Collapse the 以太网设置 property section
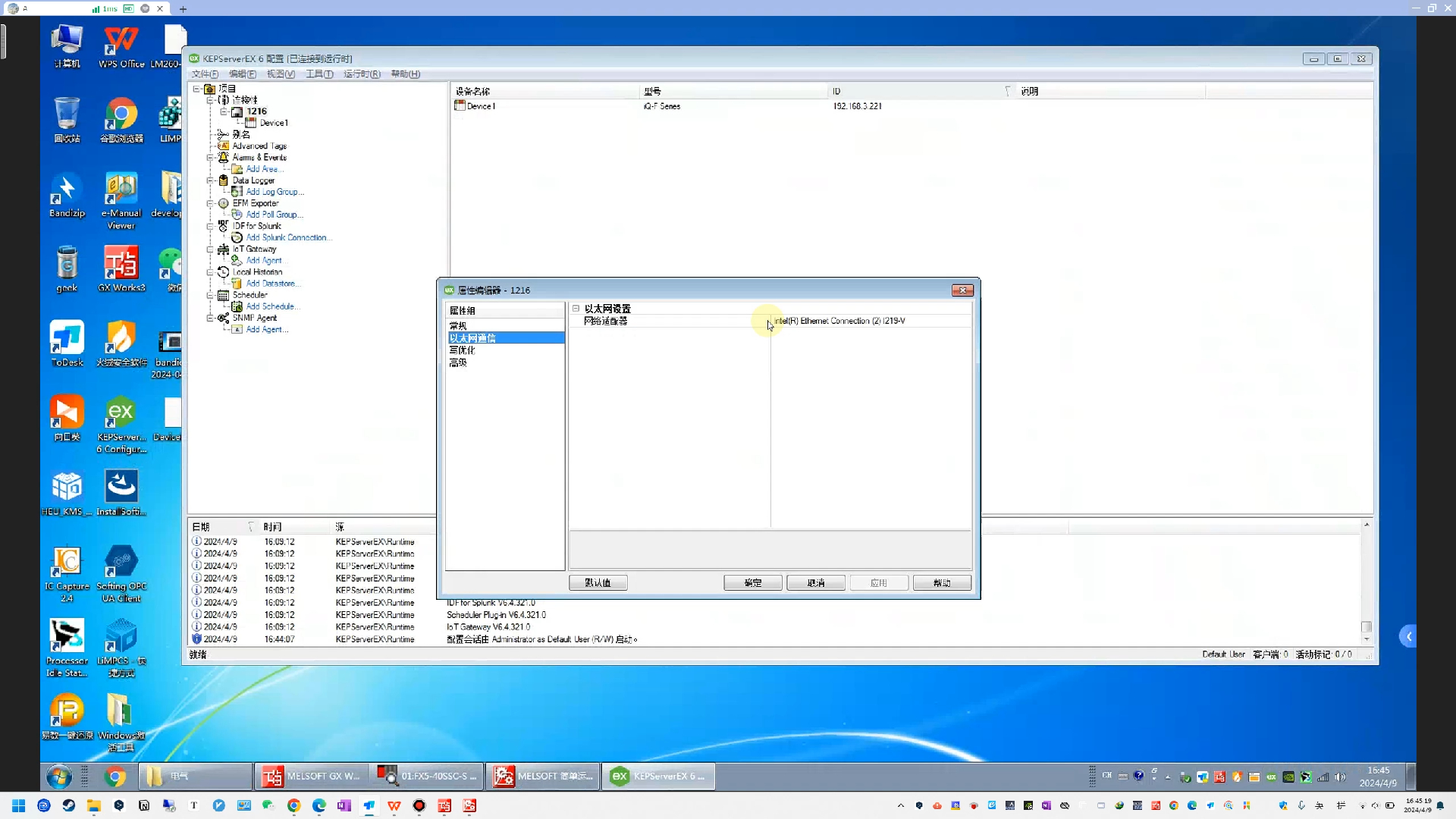This screenshot has width=1456, height=819. tap(576, 309)
